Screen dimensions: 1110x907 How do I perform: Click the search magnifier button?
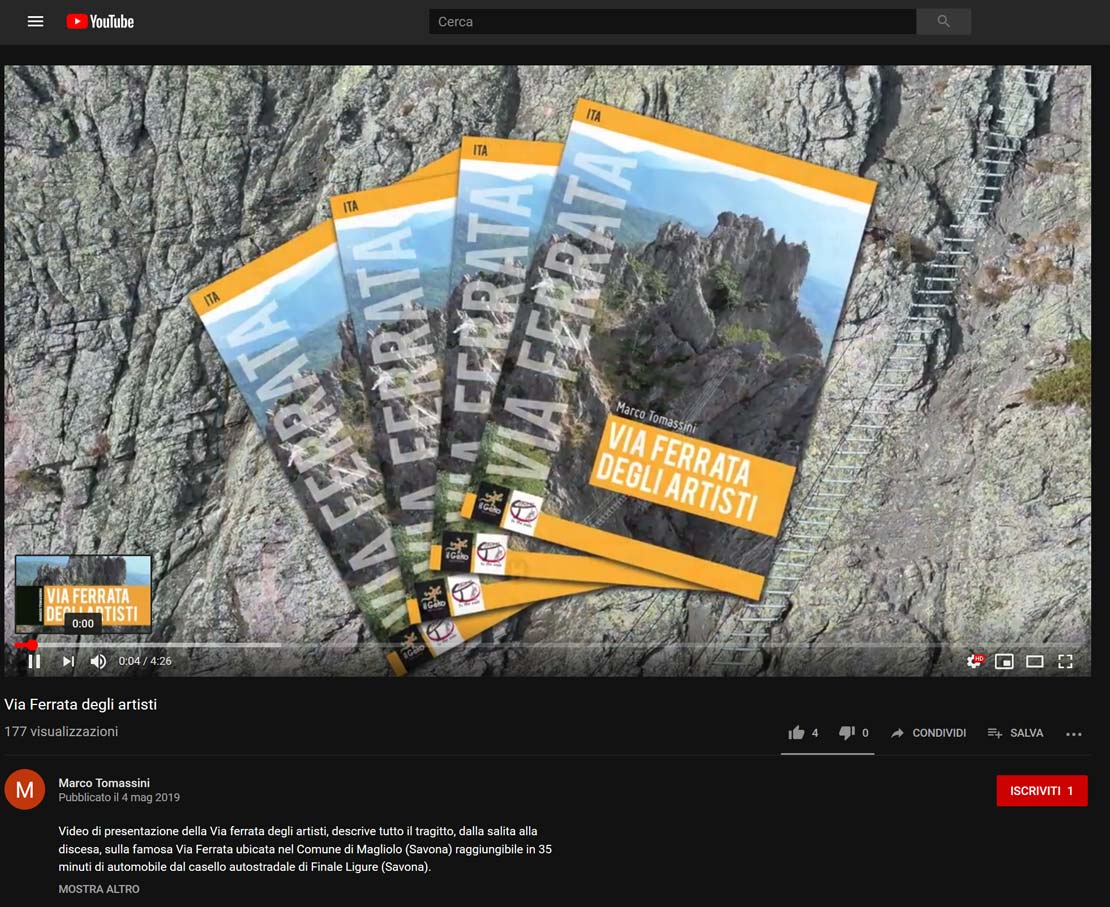(943, 21)
